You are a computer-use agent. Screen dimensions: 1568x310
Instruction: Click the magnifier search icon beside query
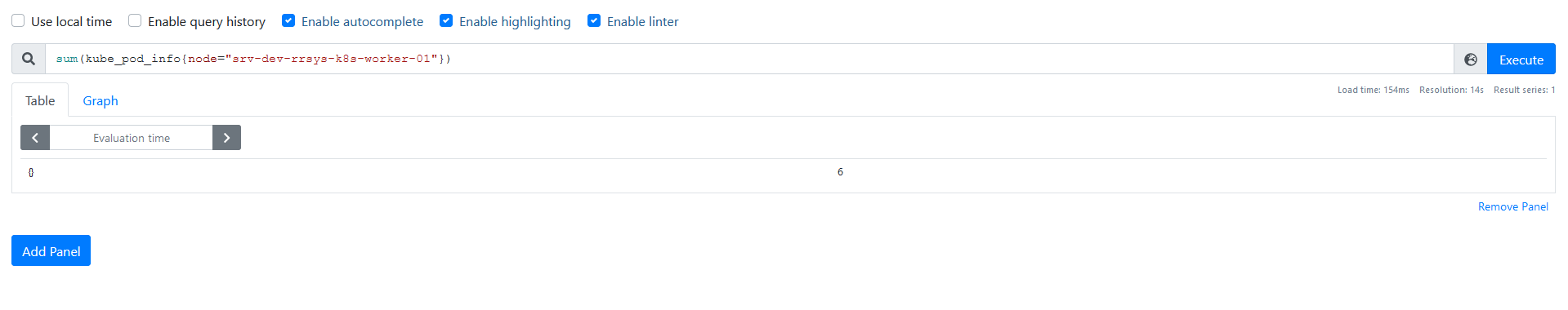[x=29, y=59]
